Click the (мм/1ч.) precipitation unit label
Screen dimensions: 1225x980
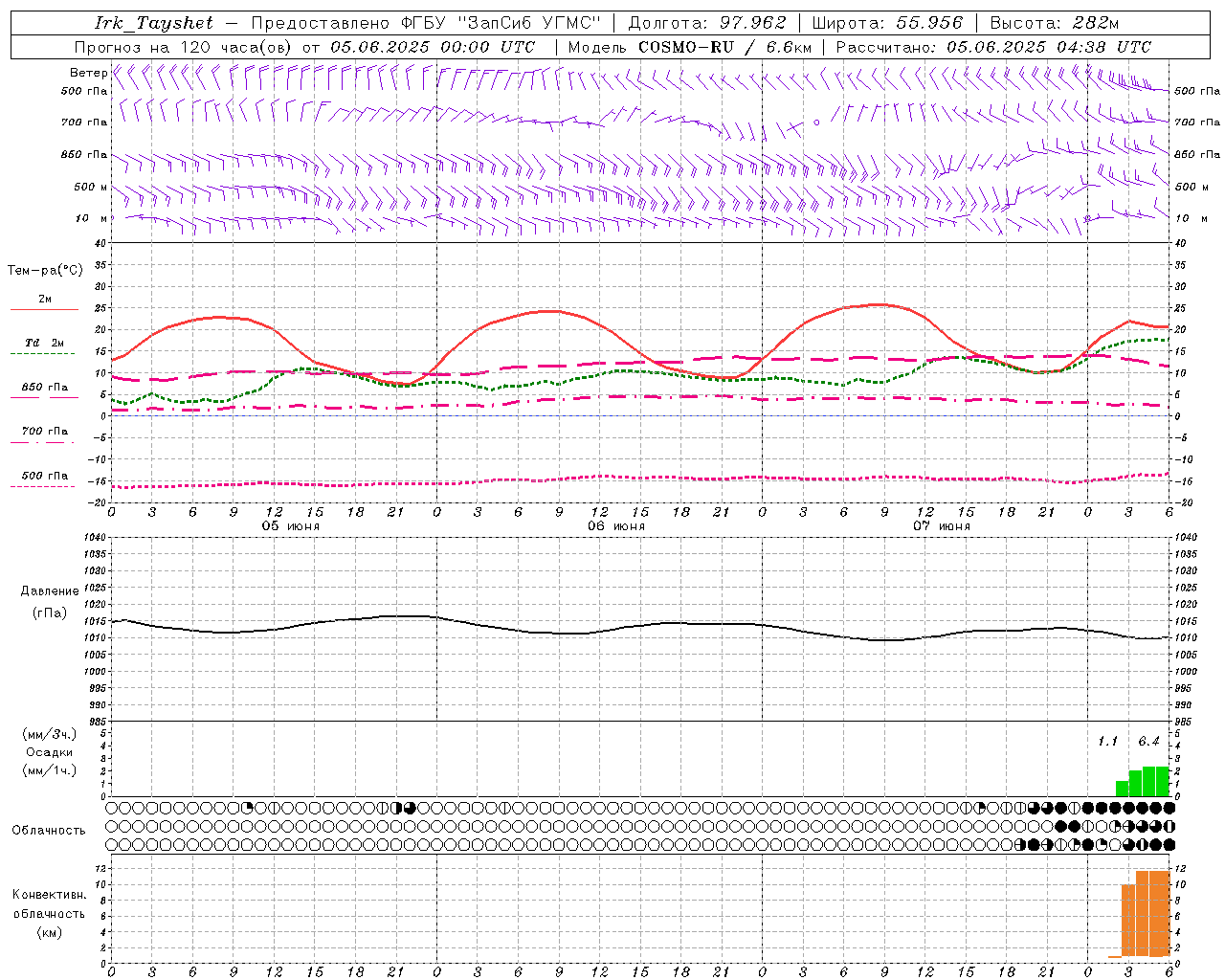48,770
